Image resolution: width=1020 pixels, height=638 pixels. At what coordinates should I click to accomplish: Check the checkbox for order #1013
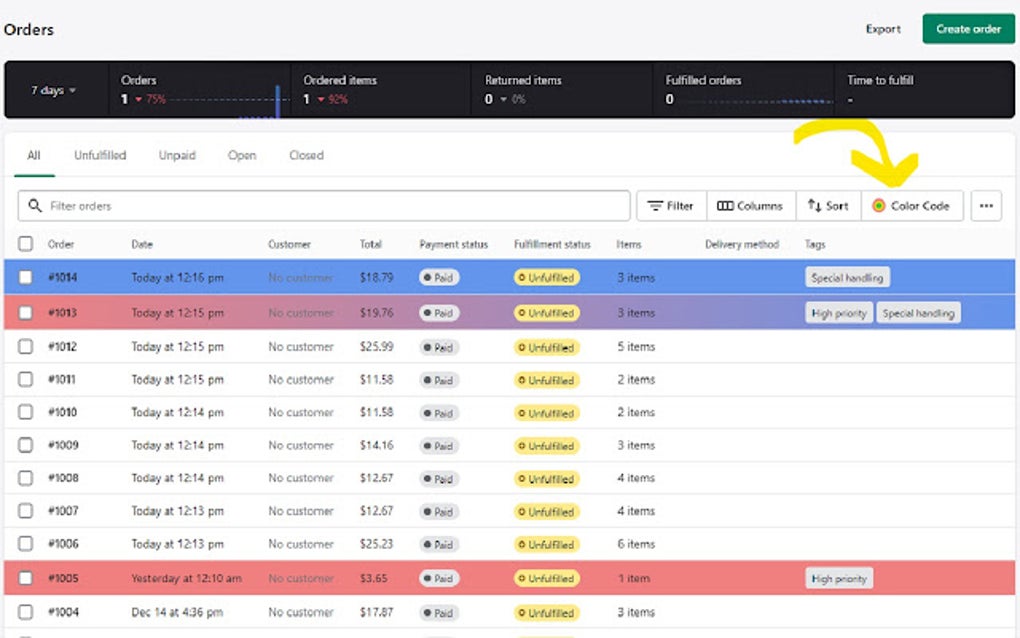tap(26, 312)
